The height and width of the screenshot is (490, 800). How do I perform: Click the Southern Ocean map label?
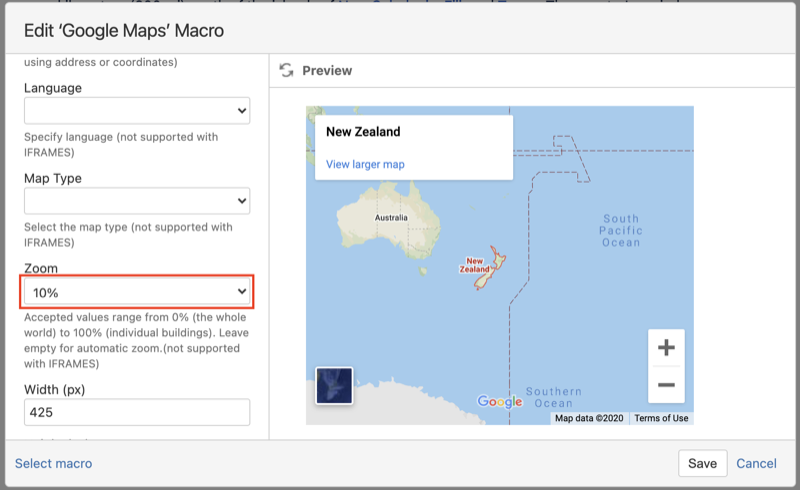point(553,397)
